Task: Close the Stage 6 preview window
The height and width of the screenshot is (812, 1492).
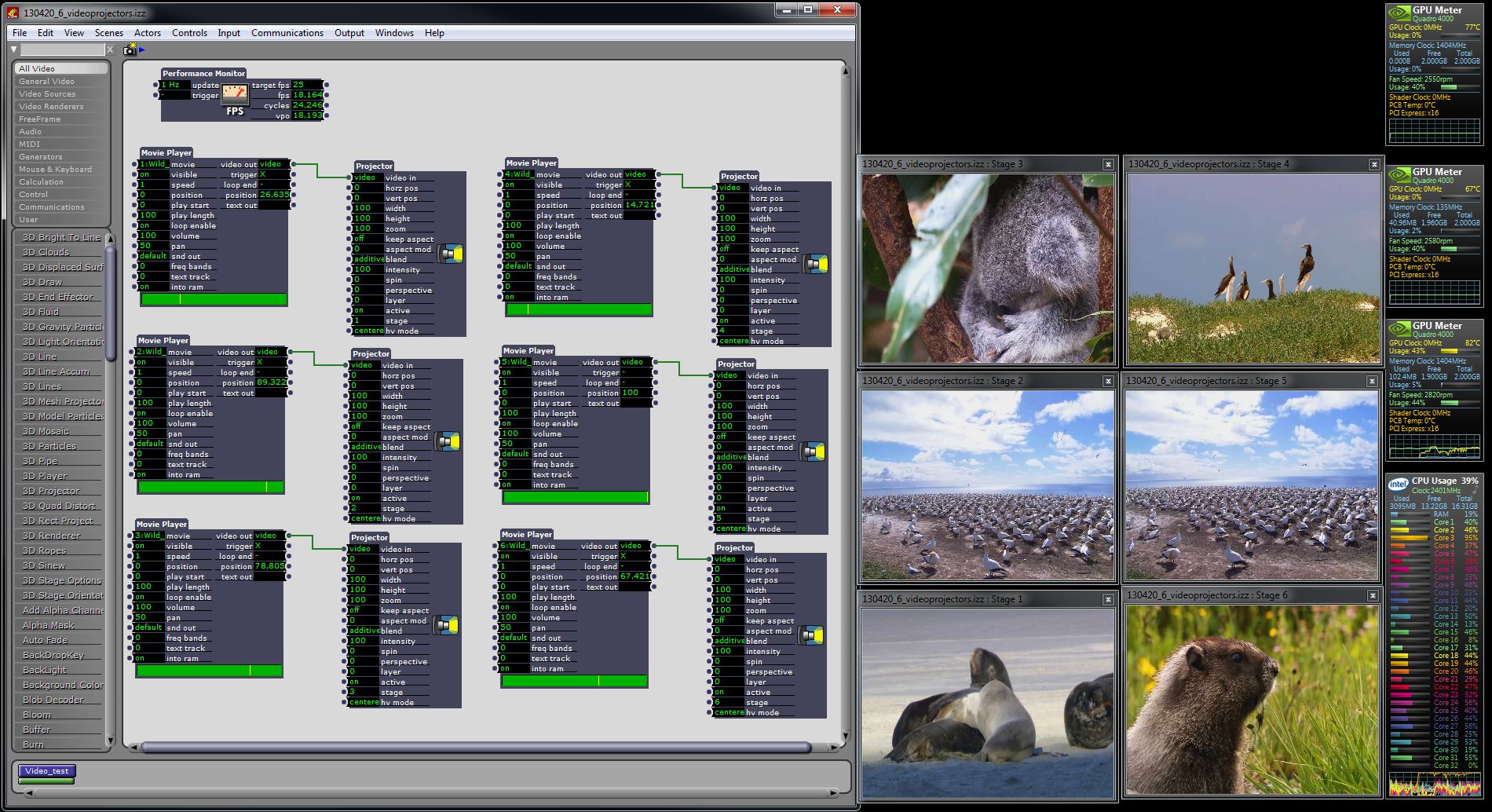Action: tap(1373, 596)
